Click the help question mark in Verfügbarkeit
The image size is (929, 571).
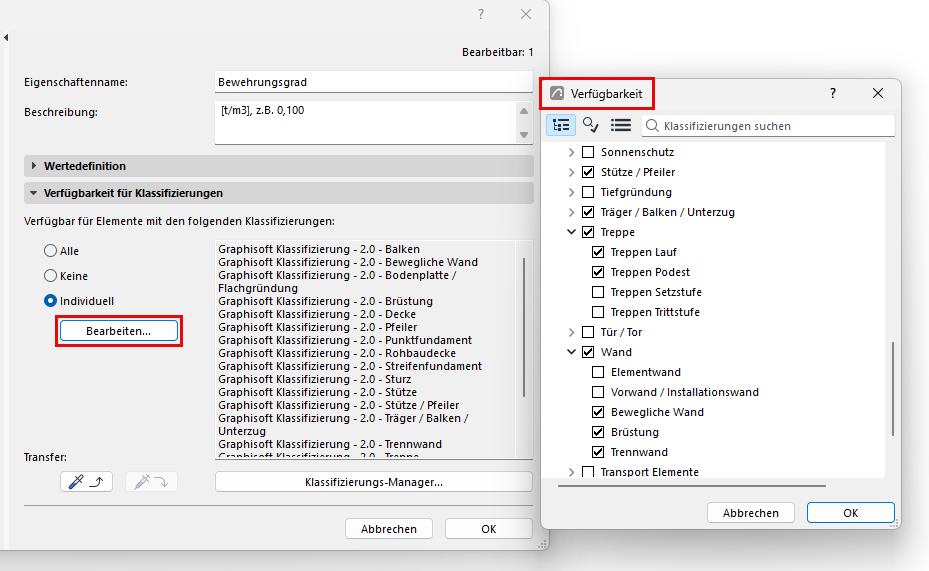832,93
